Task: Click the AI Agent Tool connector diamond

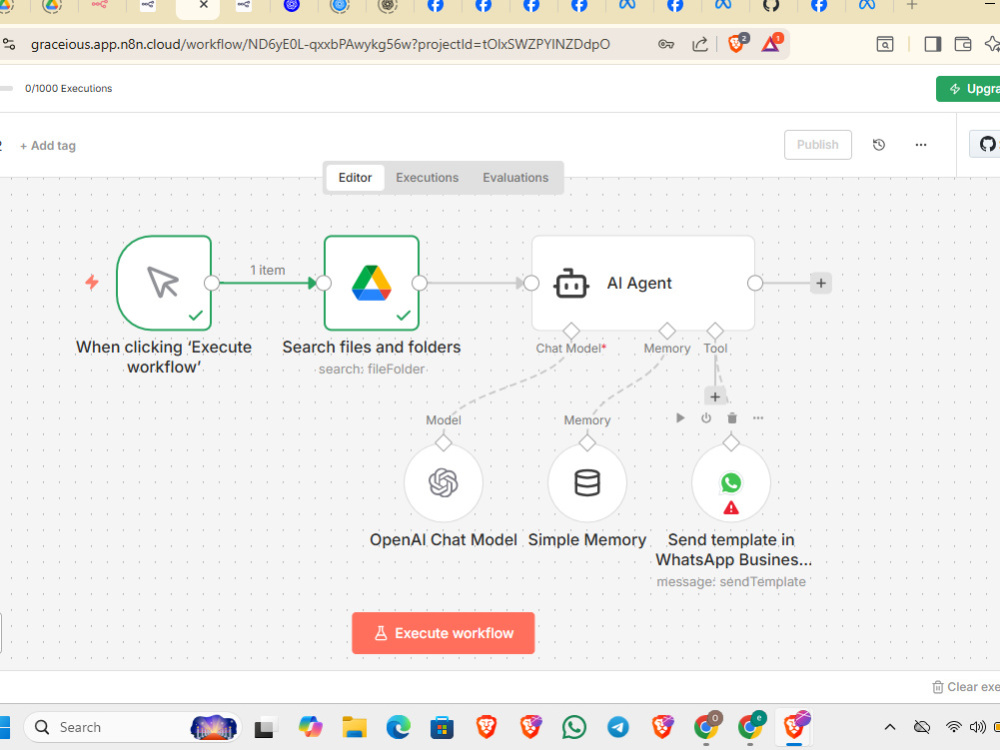Action: (715, 331)
